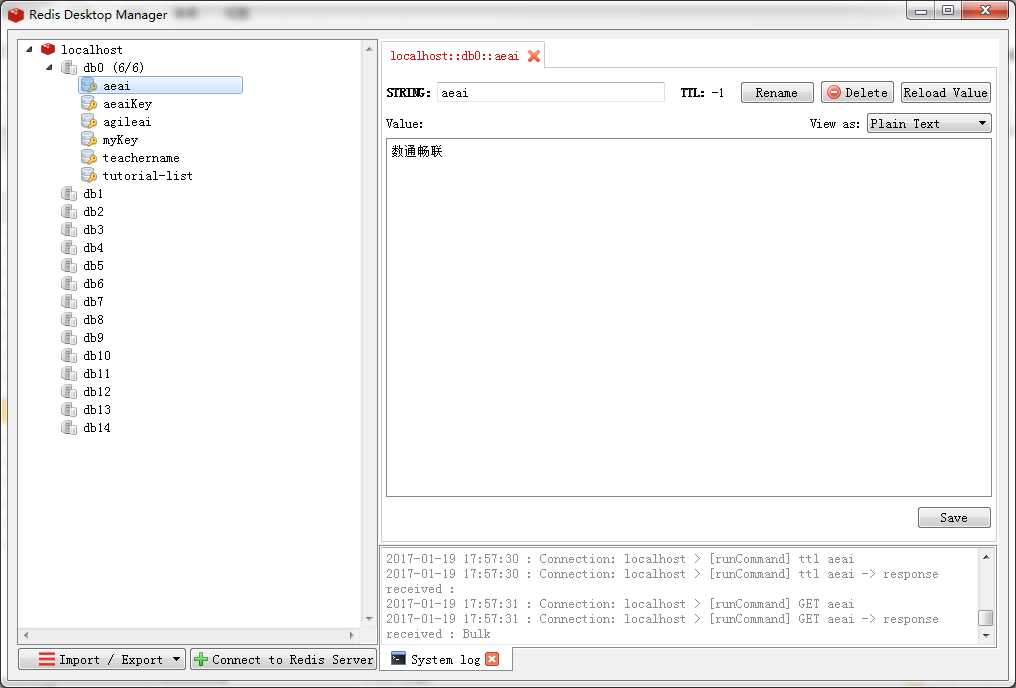Maximize the Redis Desktop Manager window
The height and width of the screenshot is (688, 1016).
click(x=948, y=10)
